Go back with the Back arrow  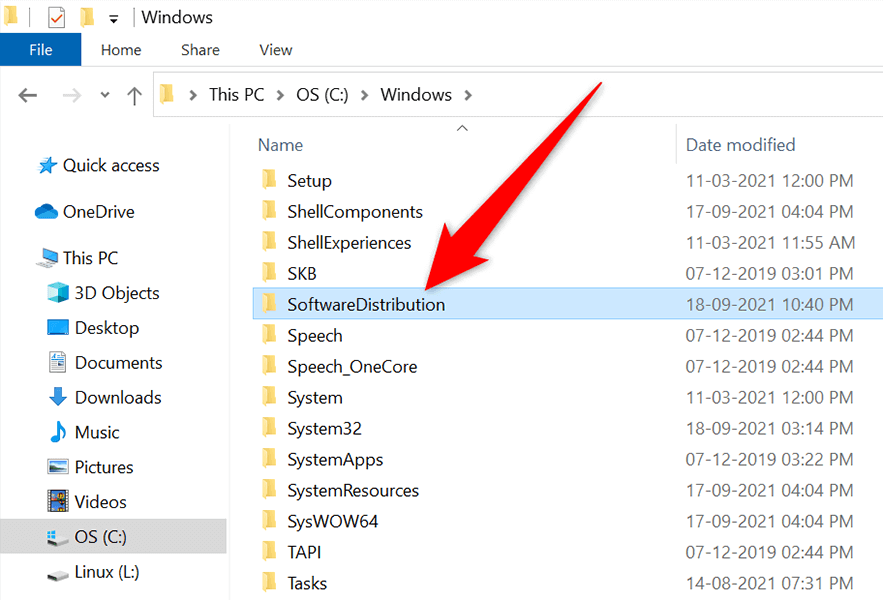click(x=28, y=95)
